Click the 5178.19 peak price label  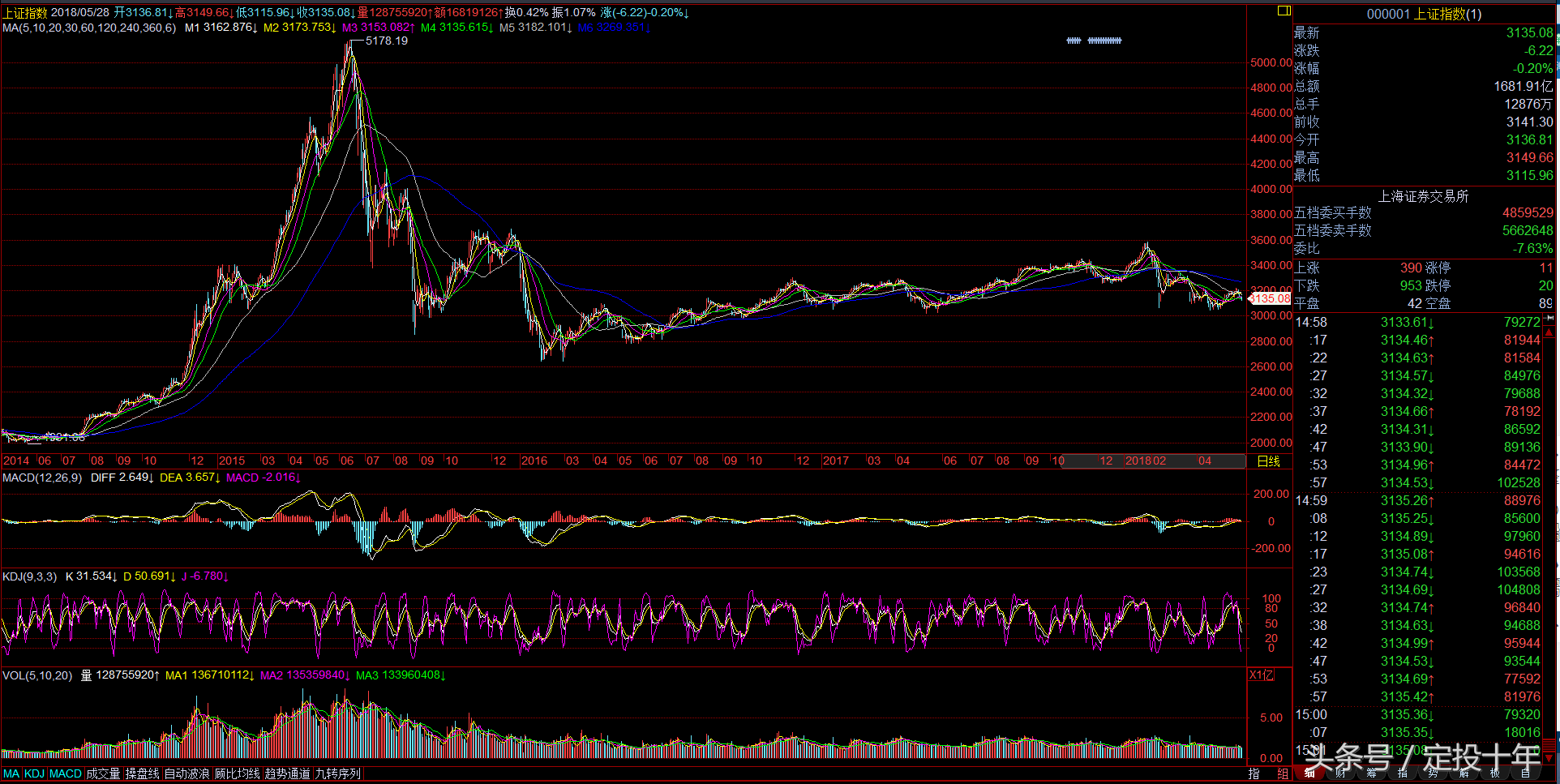pyautogui.click(x=387, y=41)
